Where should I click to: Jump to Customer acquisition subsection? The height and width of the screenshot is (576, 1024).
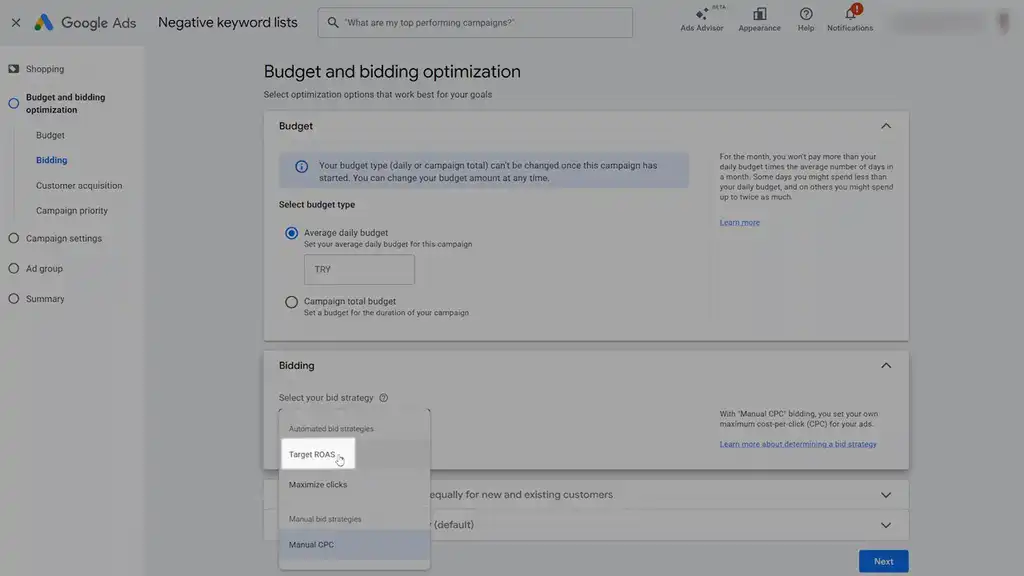point(79,185)
